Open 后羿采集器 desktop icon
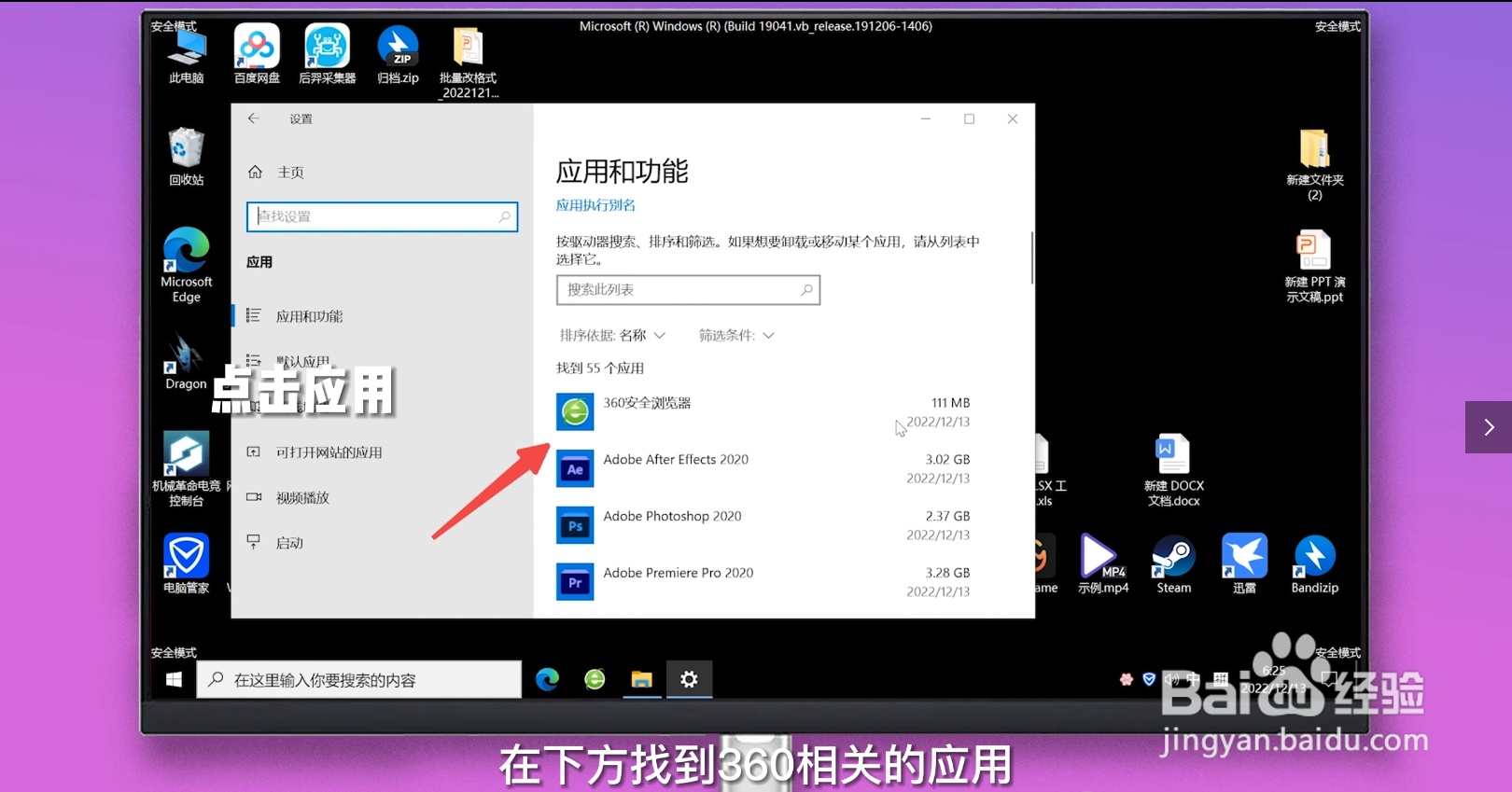1512x792 pixels. pyautogui.click(x=327, y=56)
